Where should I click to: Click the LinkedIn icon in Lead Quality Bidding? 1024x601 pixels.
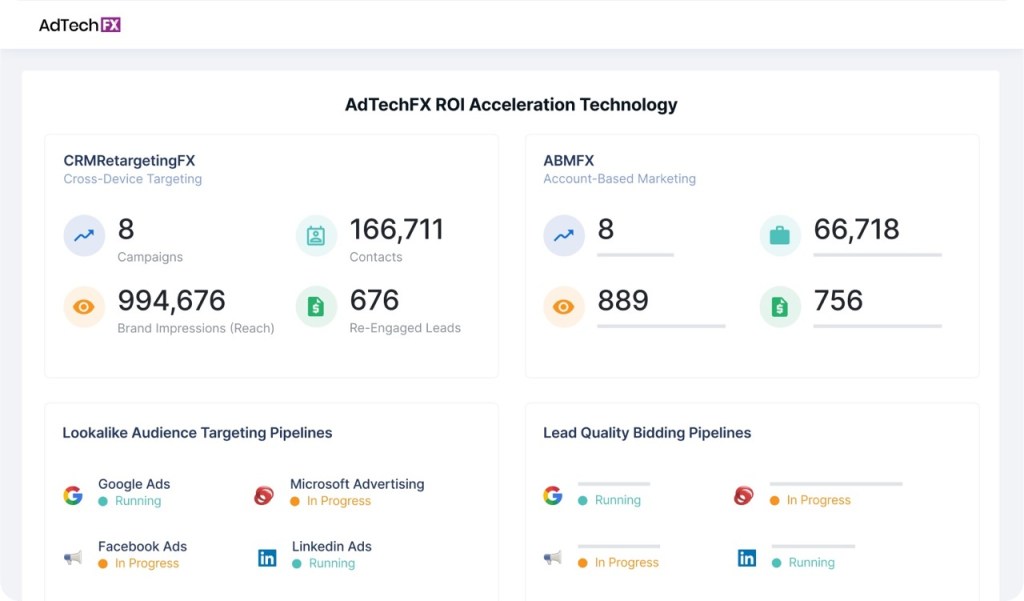[x=747, y=558]
